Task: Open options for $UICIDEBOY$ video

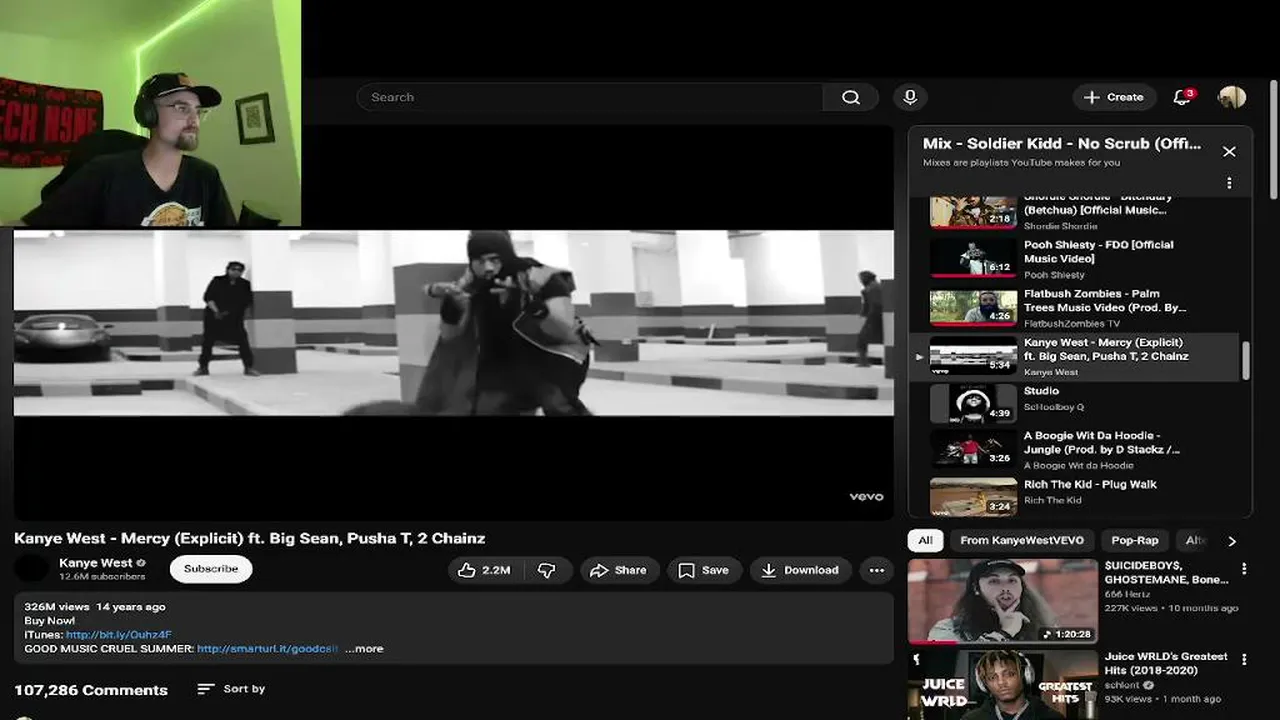Action: point(1244,569)
